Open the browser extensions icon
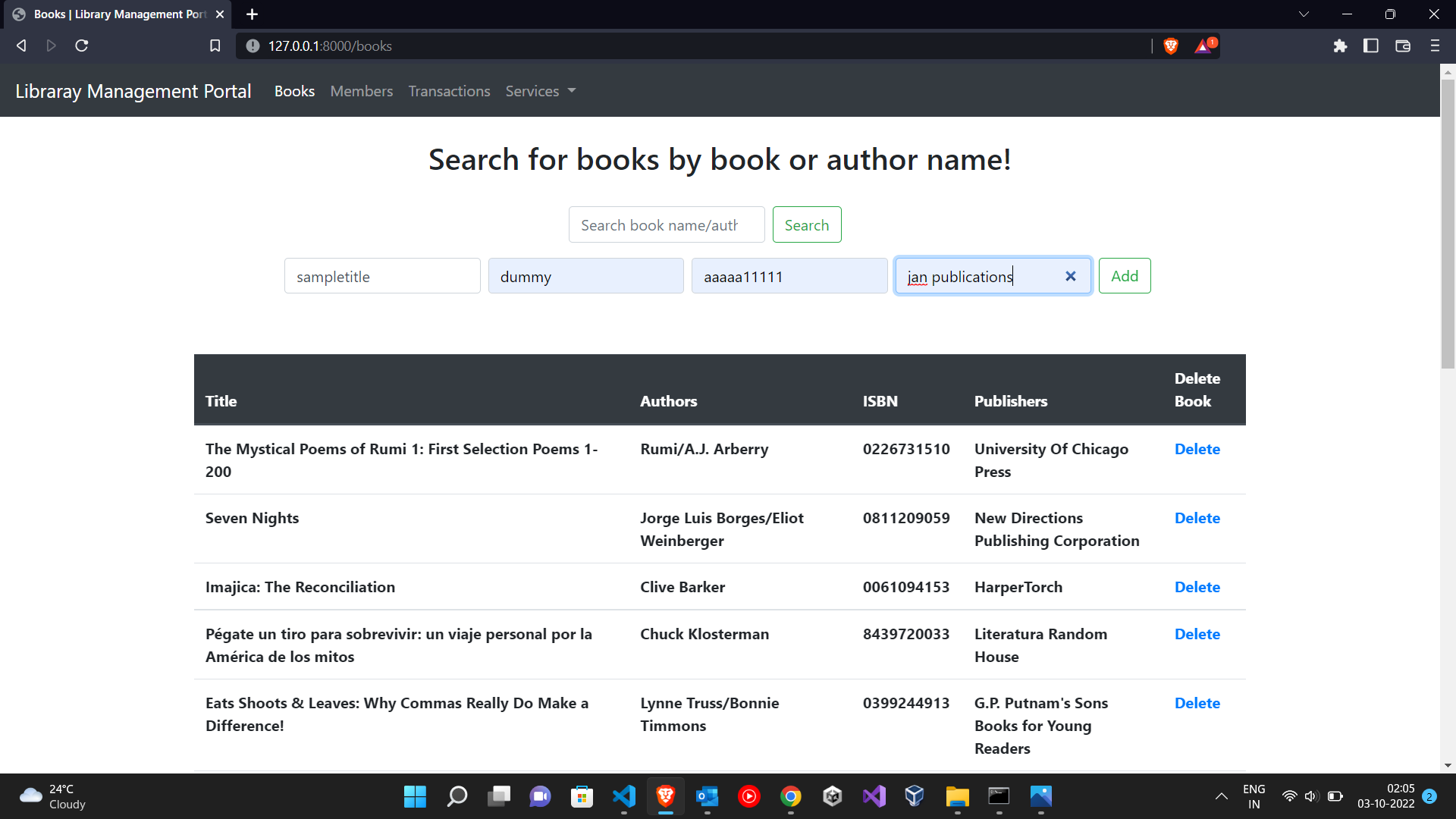The height and width of the screenshot is (819, 1456). coord(1339,45)
